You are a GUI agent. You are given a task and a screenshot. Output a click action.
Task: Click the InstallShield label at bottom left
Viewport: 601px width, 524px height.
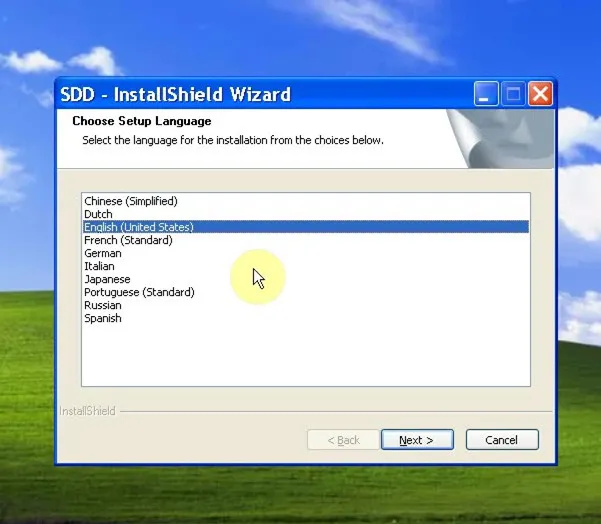click(87, 411)
